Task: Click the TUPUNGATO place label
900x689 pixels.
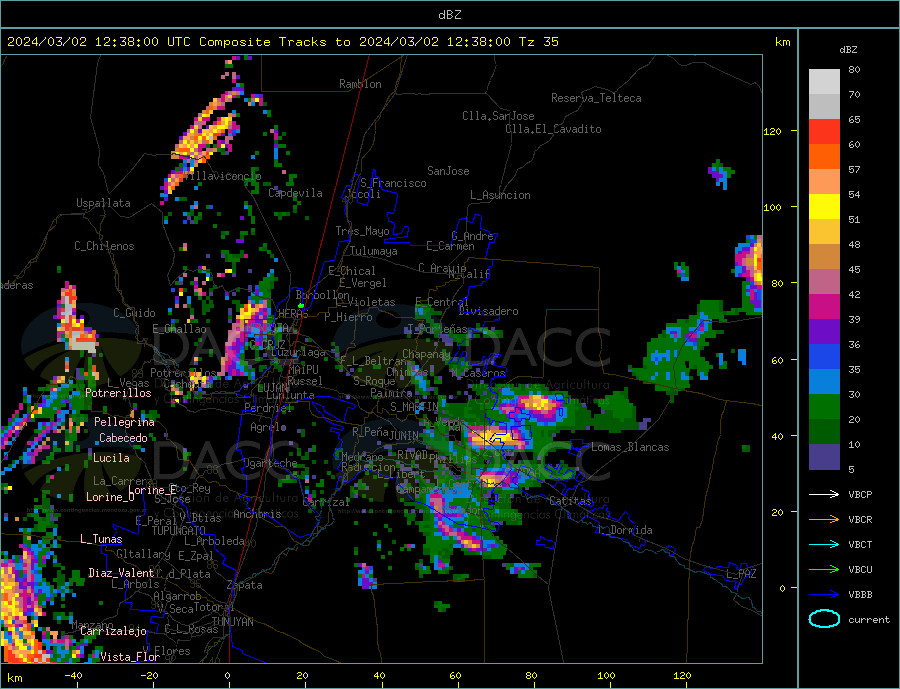Action: (x=178, y=531)
